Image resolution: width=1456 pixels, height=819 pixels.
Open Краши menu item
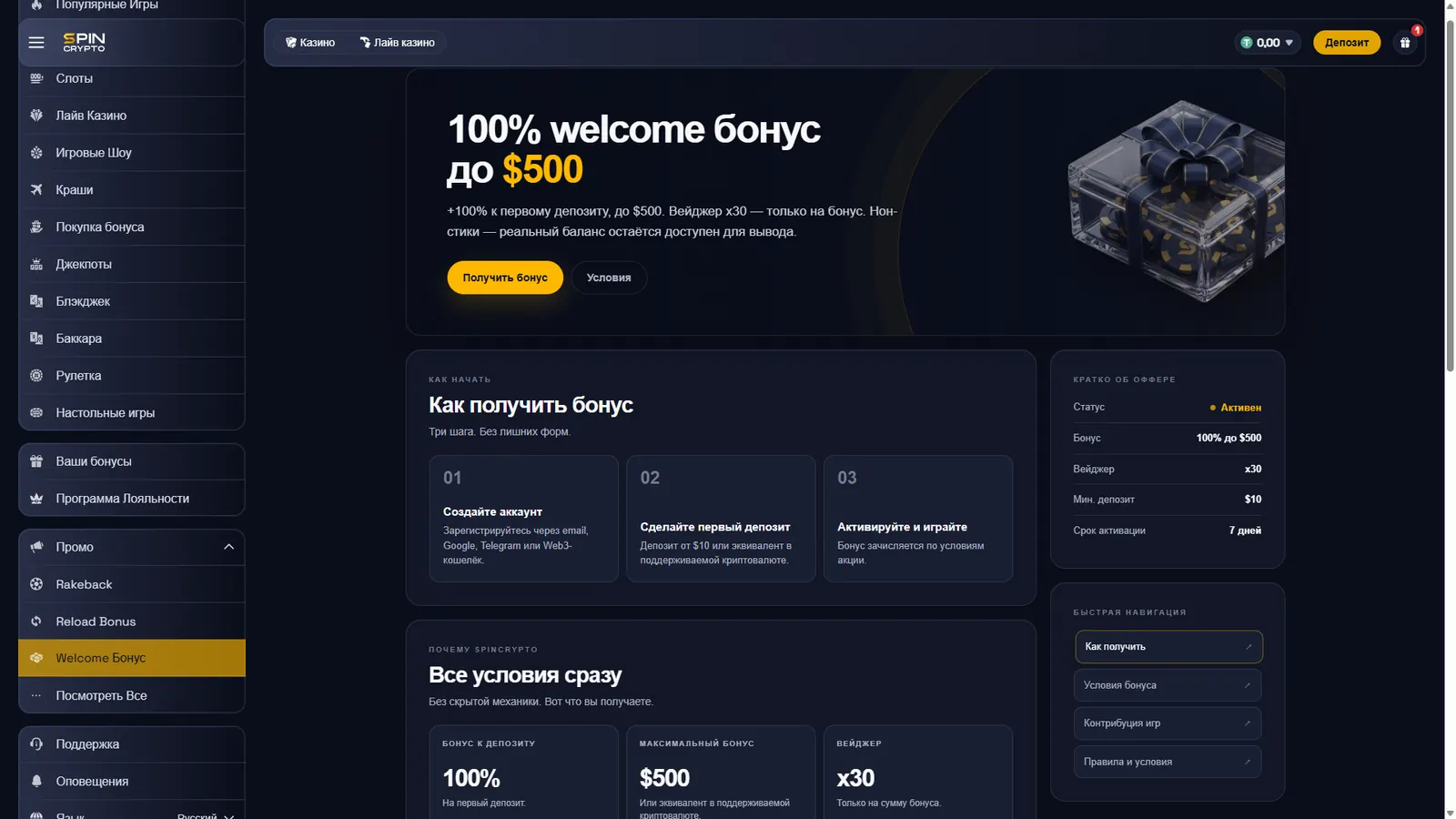point(132,190)
